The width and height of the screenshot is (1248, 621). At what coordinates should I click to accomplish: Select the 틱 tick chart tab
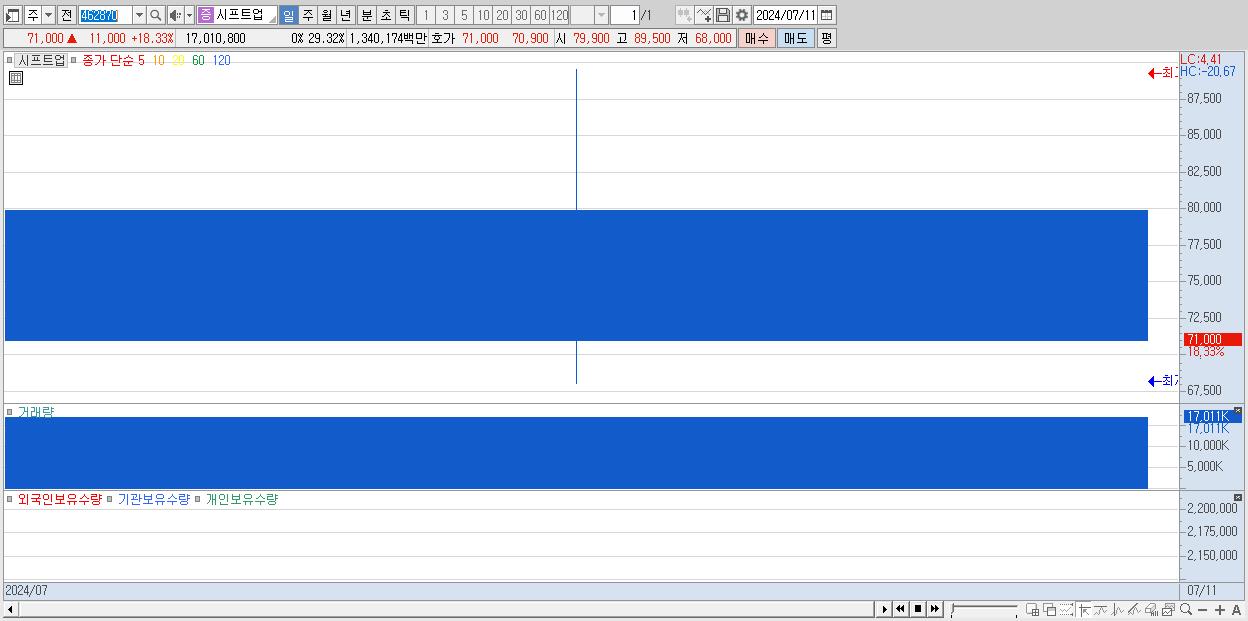[404, 15]
